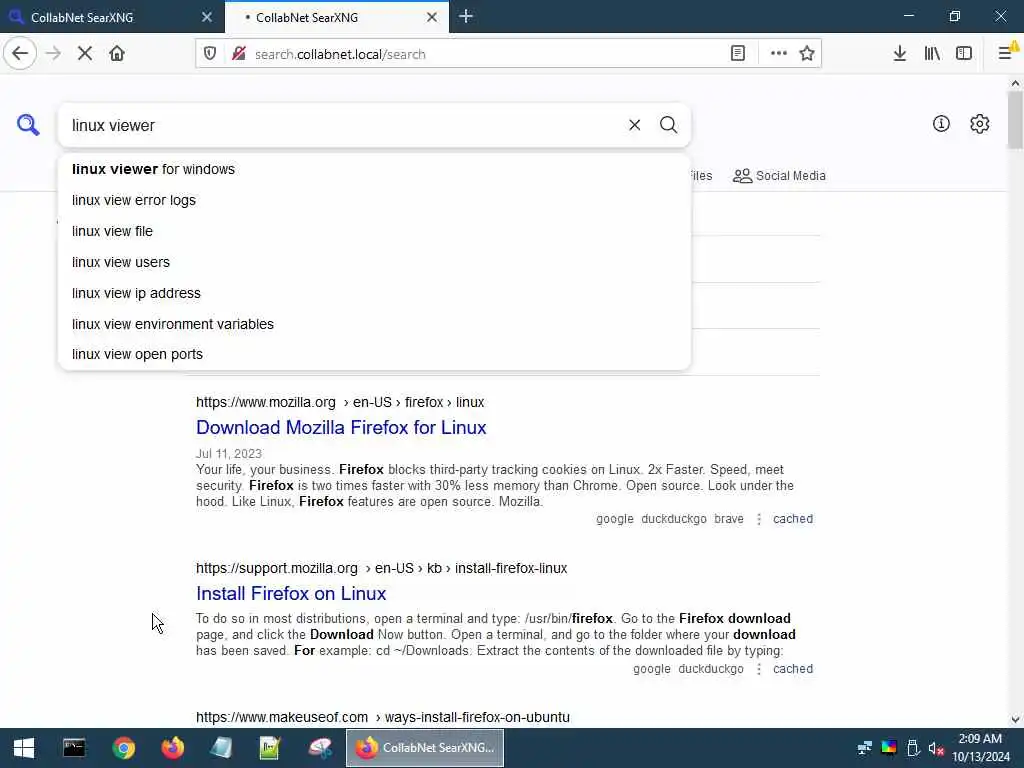
Task: Open the SearXNG about info icon
Action: (941, 123)
